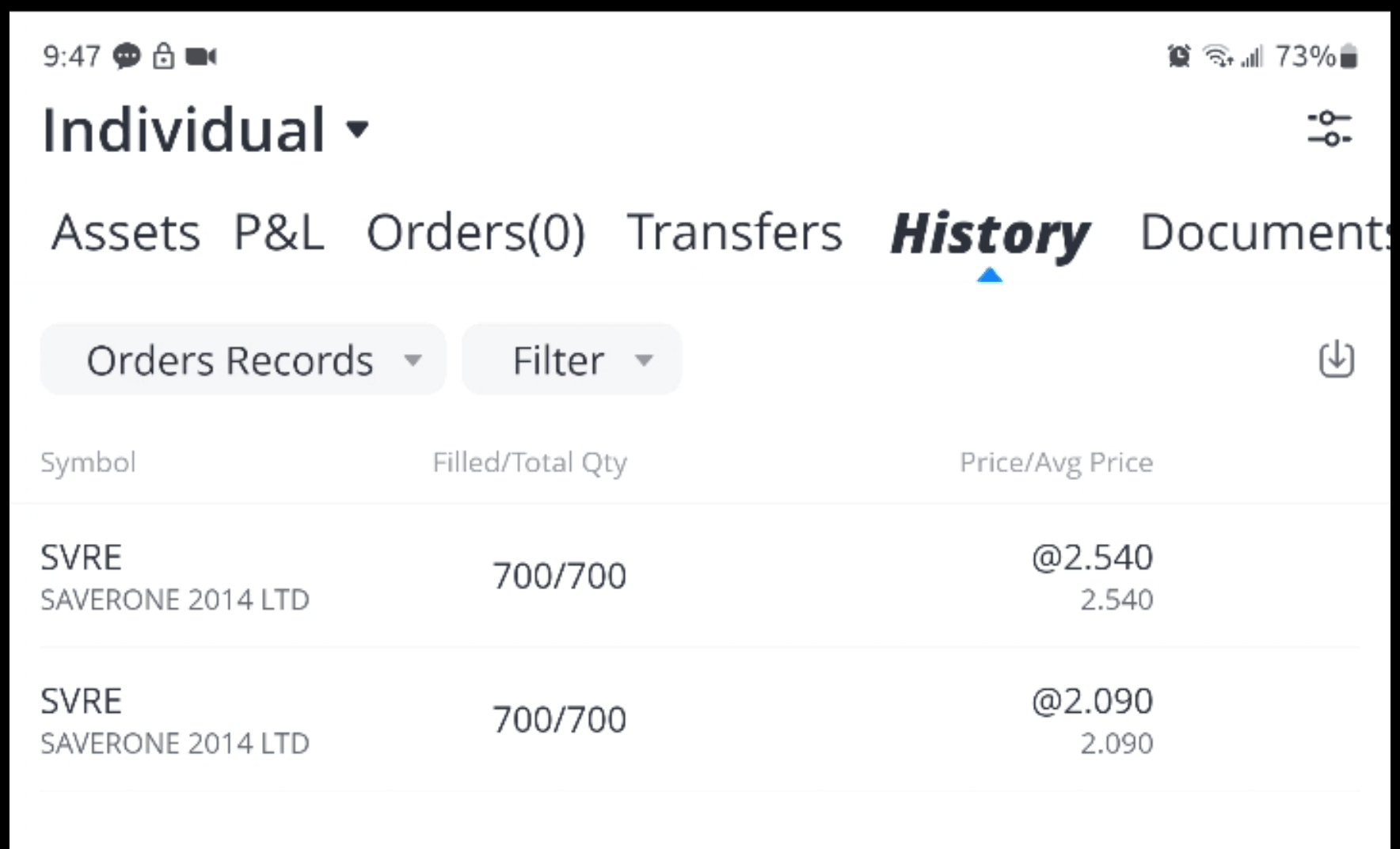The image size is (1400, 849).
Task: Open the Documents tab
Action: pos(1264,233)
